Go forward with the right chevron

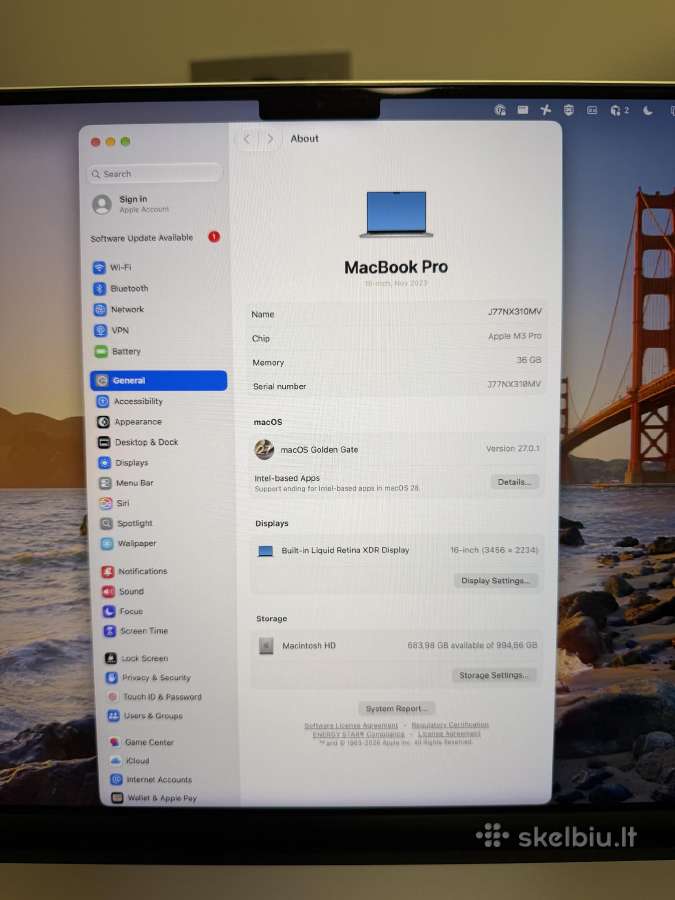(x=270, y=139)
